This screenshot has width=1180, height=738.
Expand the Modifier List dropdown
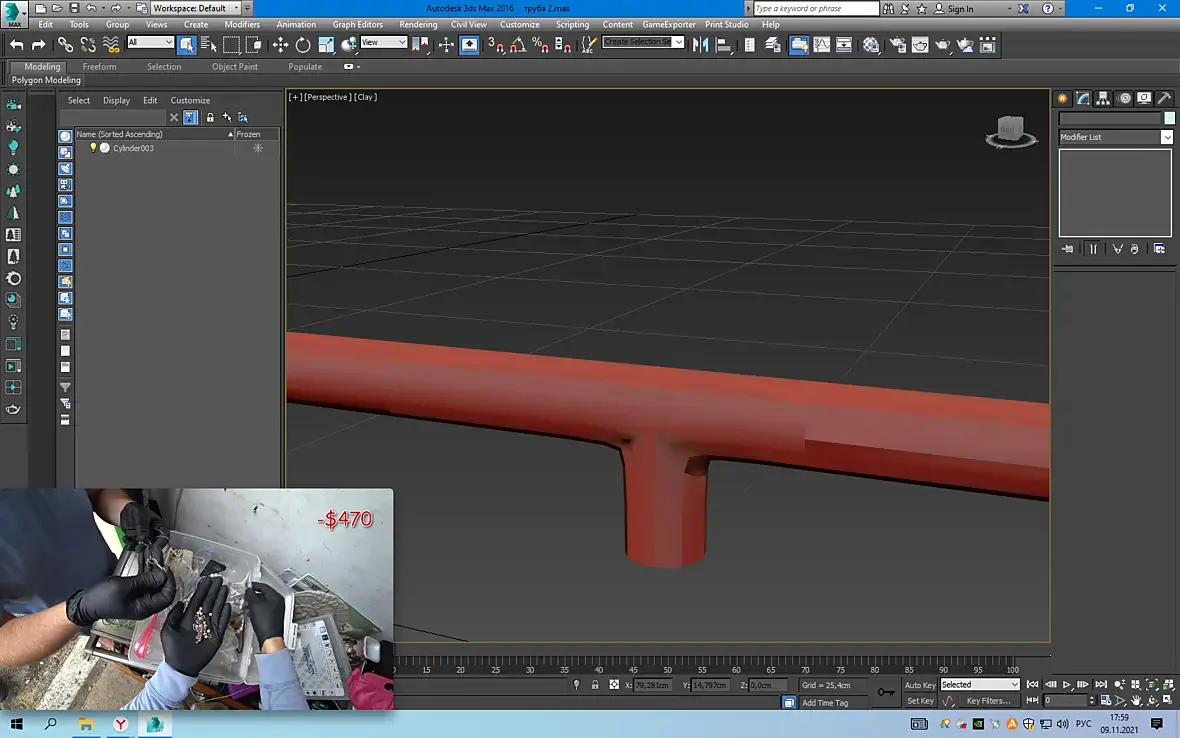point(1166,137)
